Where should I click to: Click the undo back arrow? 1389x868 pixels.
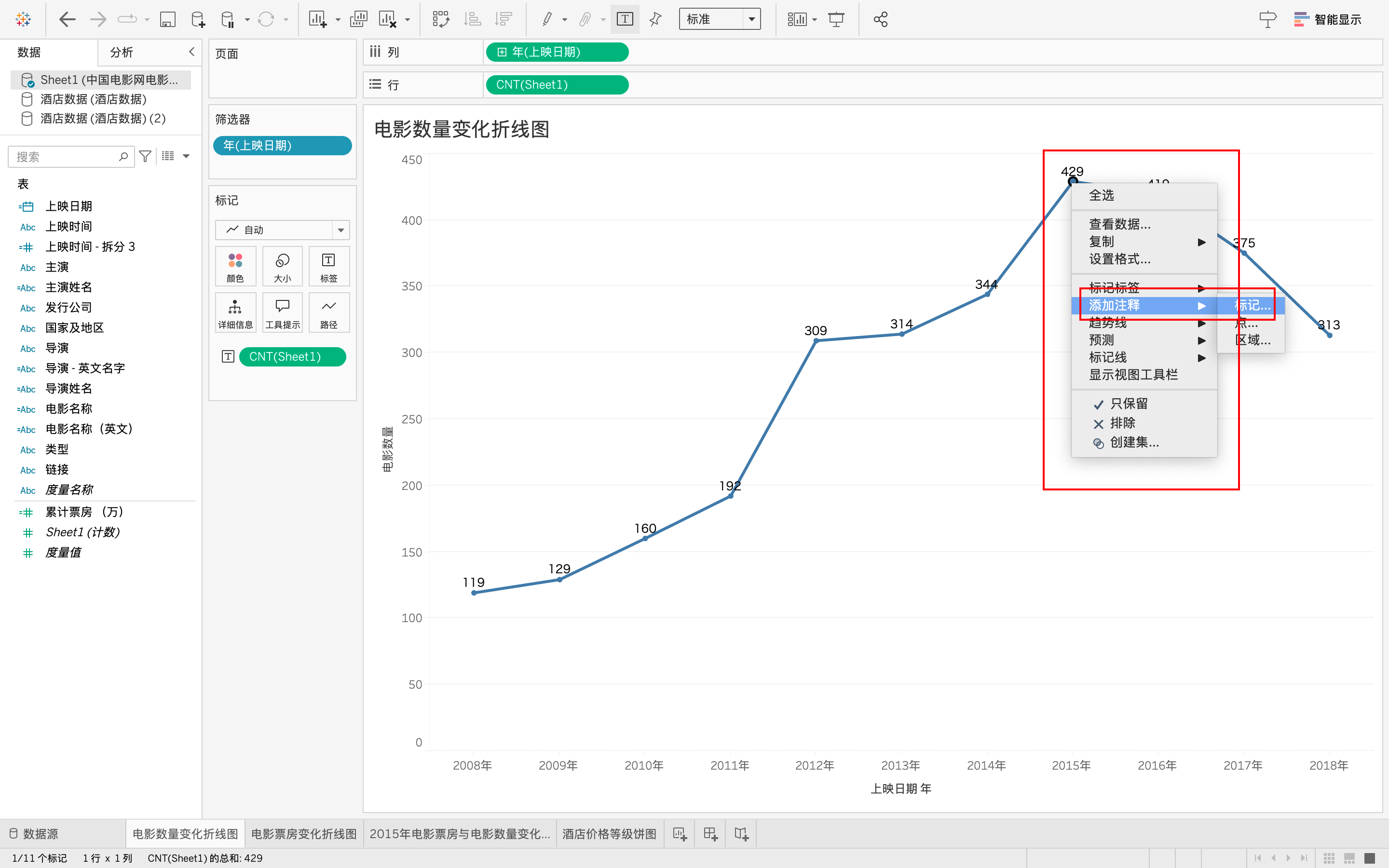[x=67, y=19]
